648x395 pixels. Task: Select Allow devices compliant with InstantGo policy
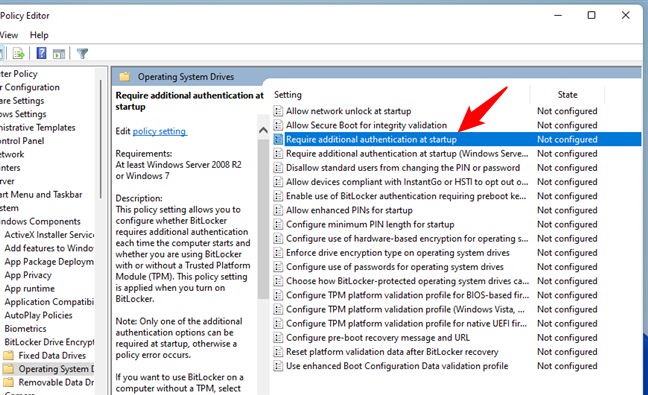click(407, 182)
